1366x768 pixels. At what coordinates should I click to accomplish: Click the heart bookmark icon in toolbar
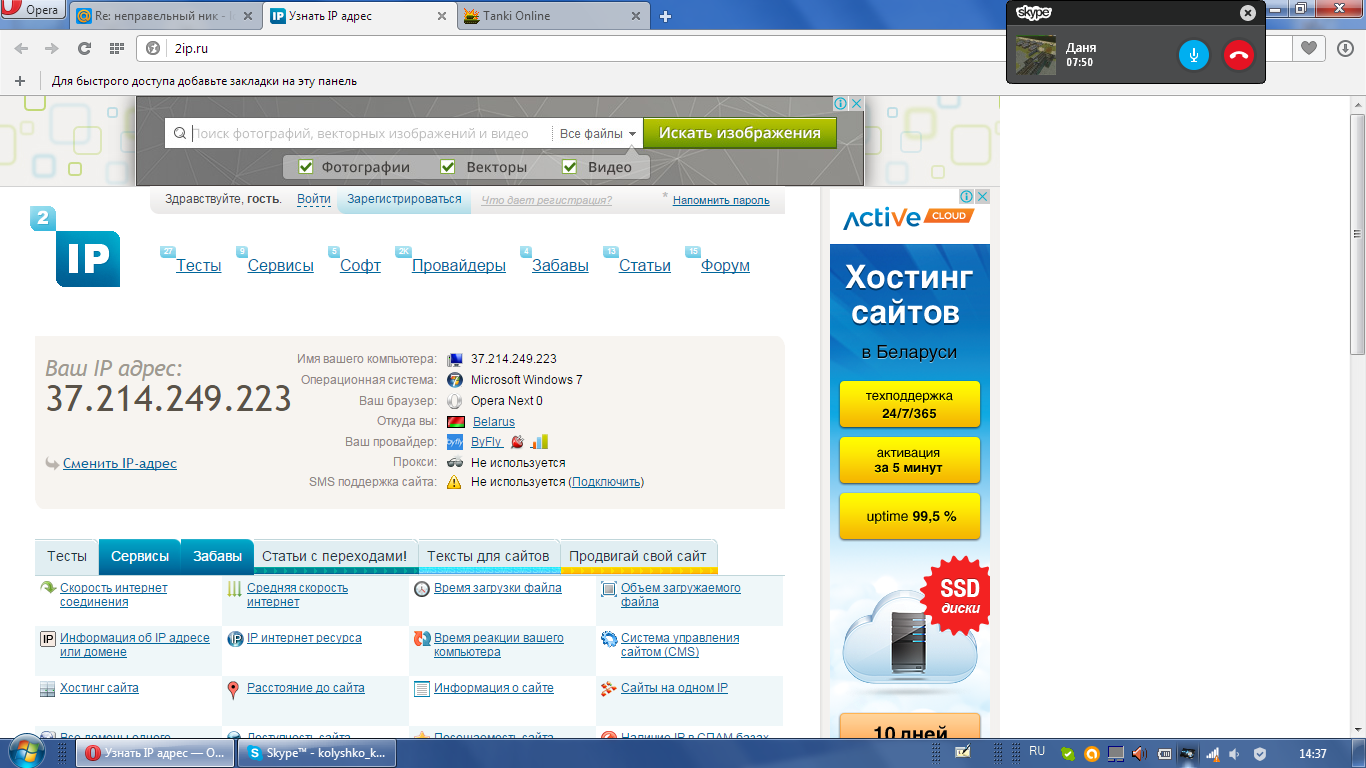click(1307, 48)
